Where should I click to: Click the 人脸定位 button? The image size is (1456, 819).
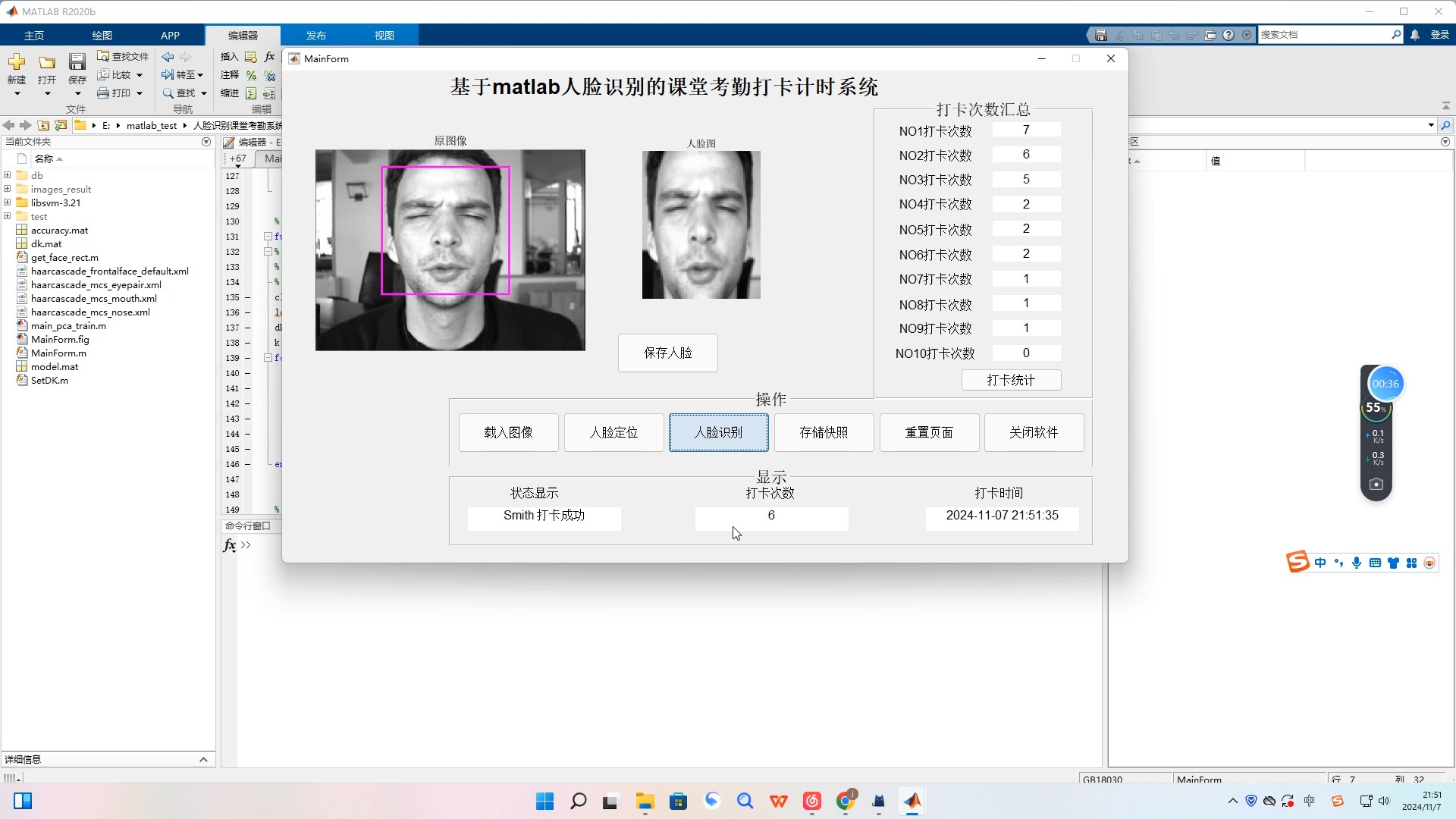[x=614, y=432]
